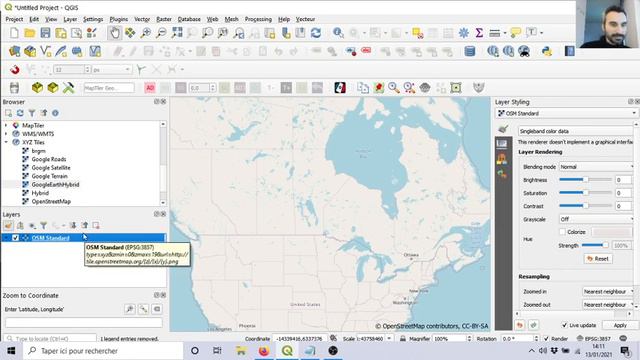Click the Browser panel filter funnel icon
This screenshot has height=360, width=640.
tap(32, 113)
